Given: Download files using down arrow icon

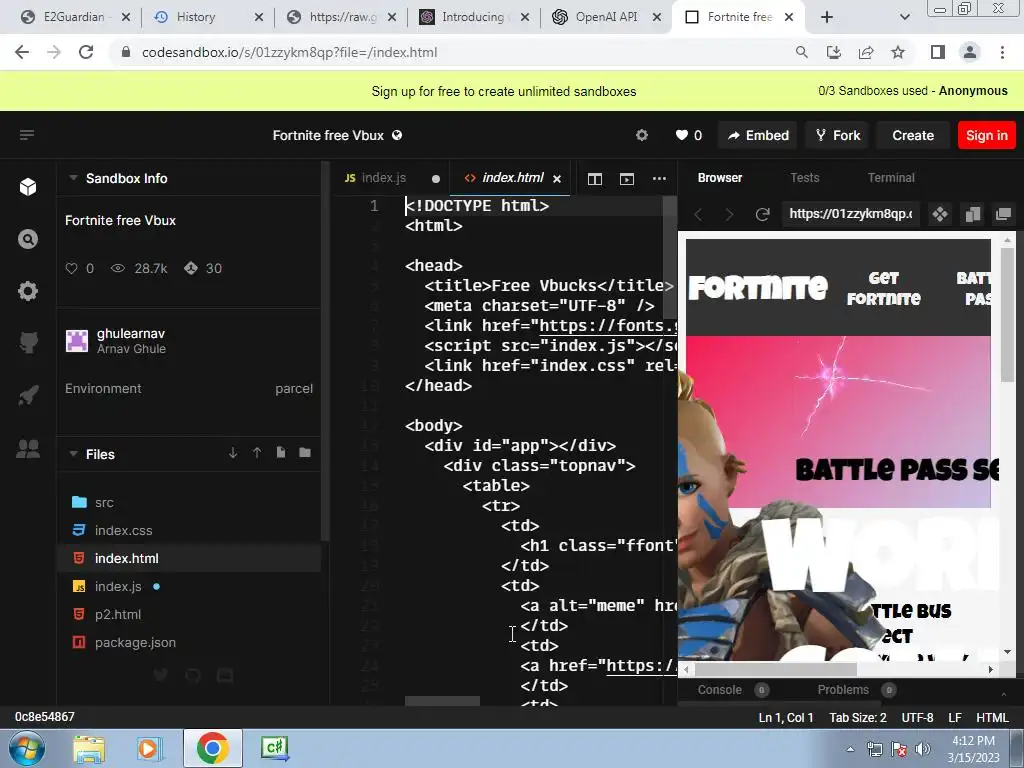Looking at the screenshot, I should tap(233, 453).
